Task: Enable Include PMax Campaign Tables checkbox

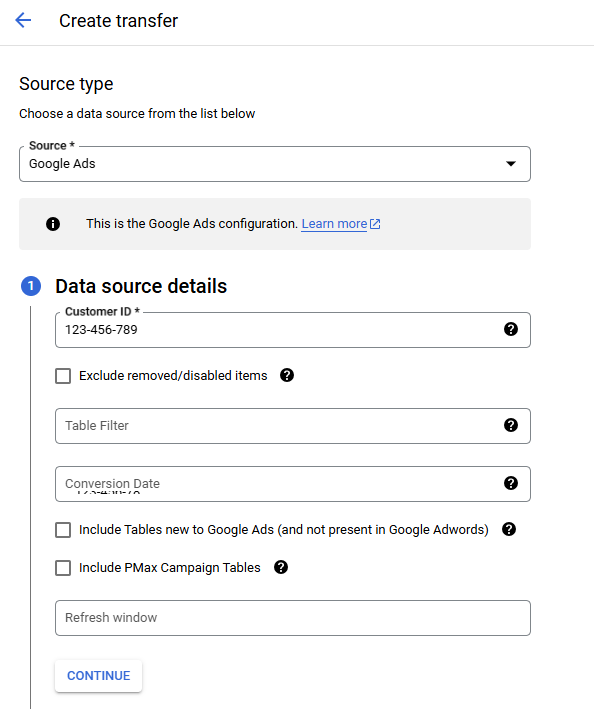Action: (63, 568)
